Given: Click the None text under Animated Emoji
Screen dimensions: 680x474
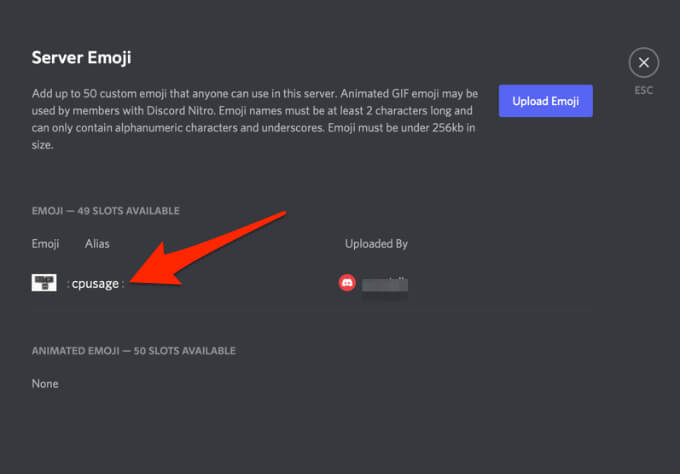Looking at the screenshot, I should point(45,383).
